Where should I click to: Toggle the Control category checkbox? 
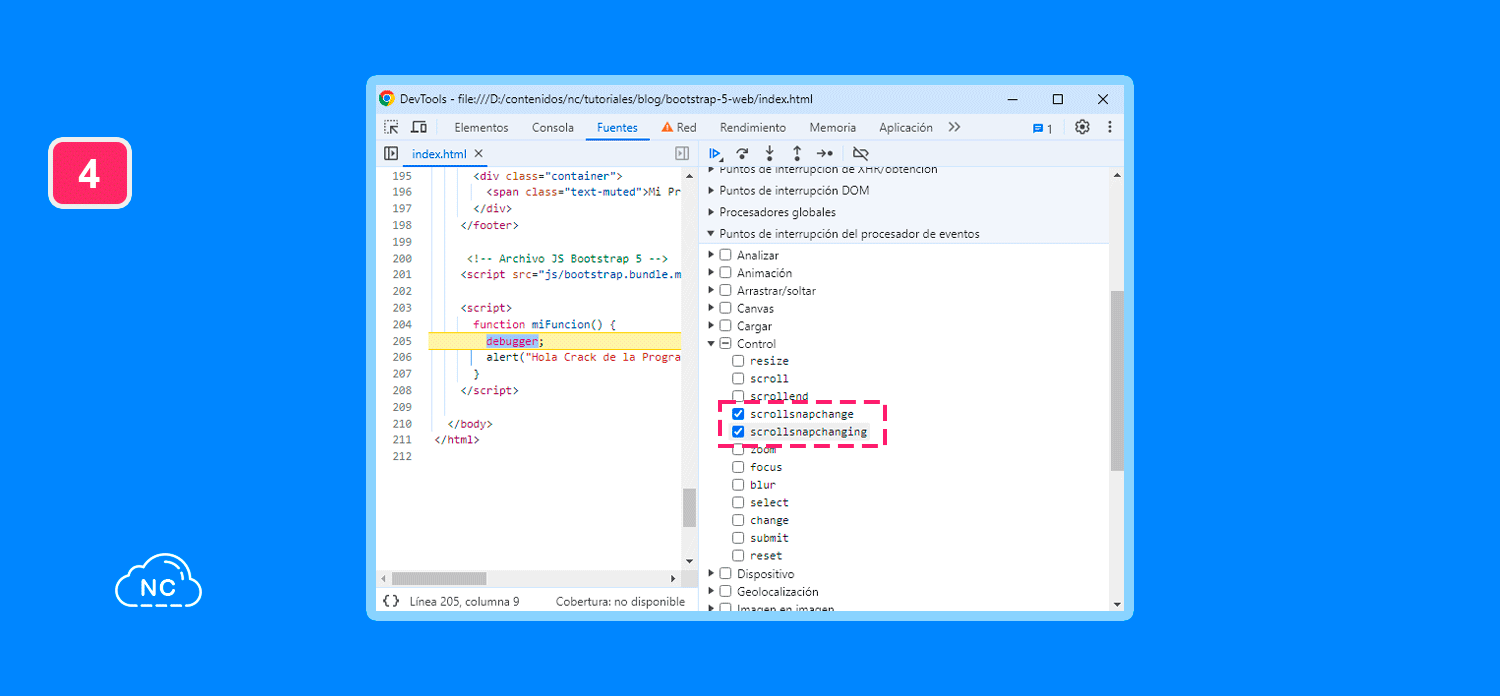[x=726, y=343]
